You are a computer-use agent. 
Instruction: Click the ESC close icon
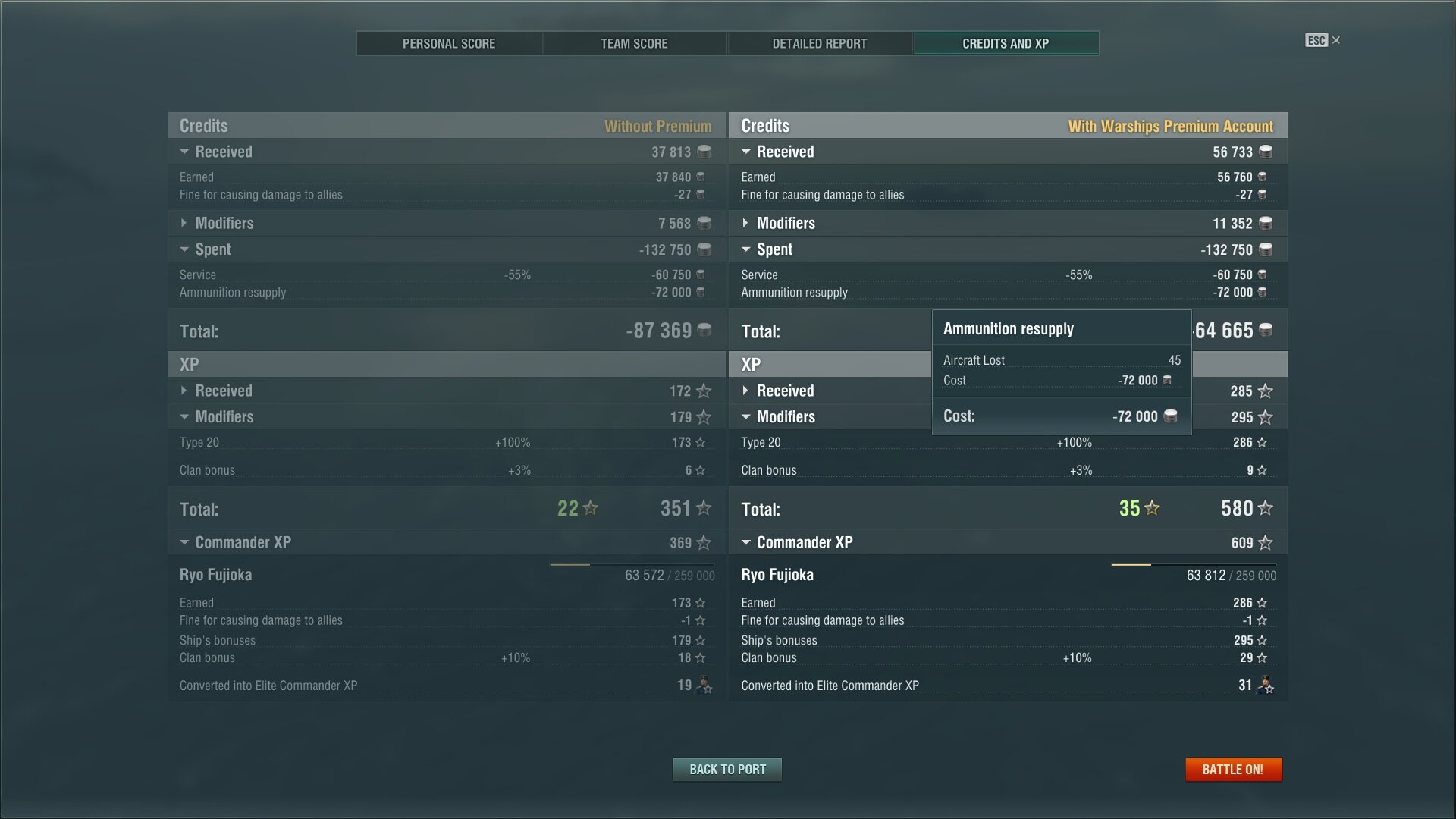(1335, 40)
